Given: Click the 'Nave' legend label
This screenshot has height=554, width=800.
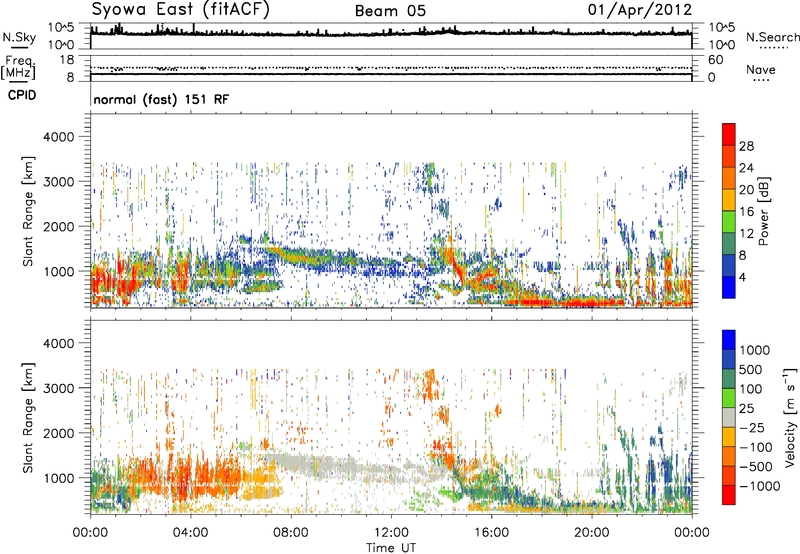Looking at the screenshot, I should (761, 69).
